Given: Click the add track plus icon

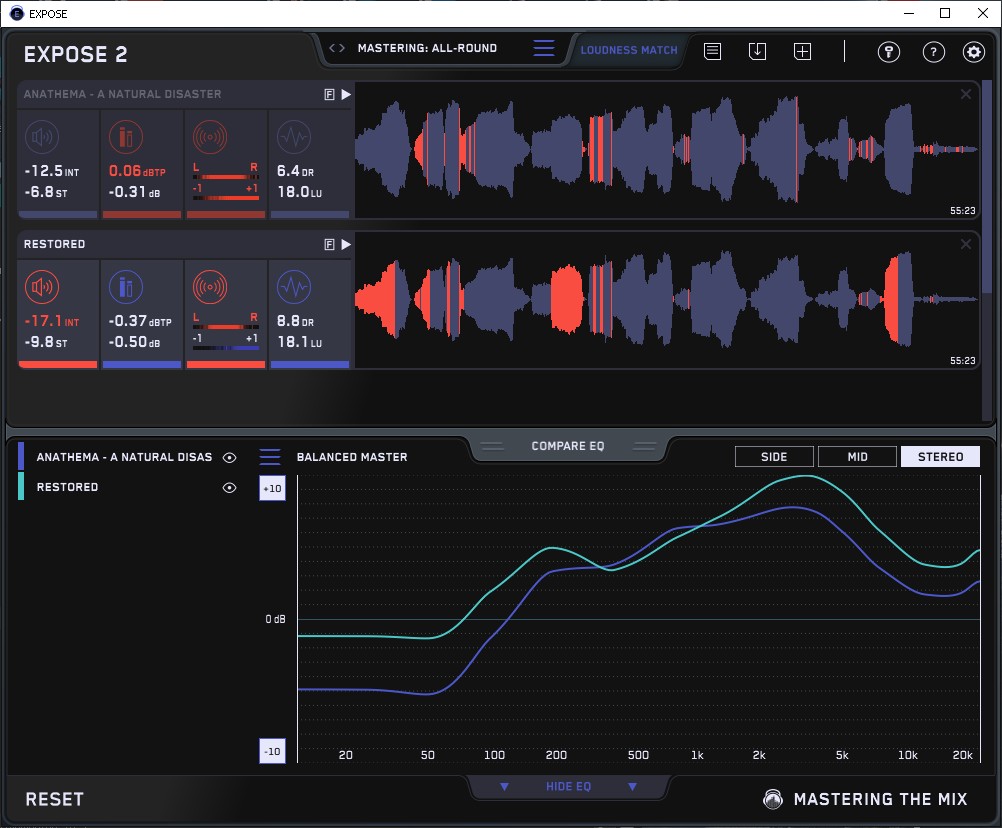Looking at the screenshot, I should (x=802, y=51).
